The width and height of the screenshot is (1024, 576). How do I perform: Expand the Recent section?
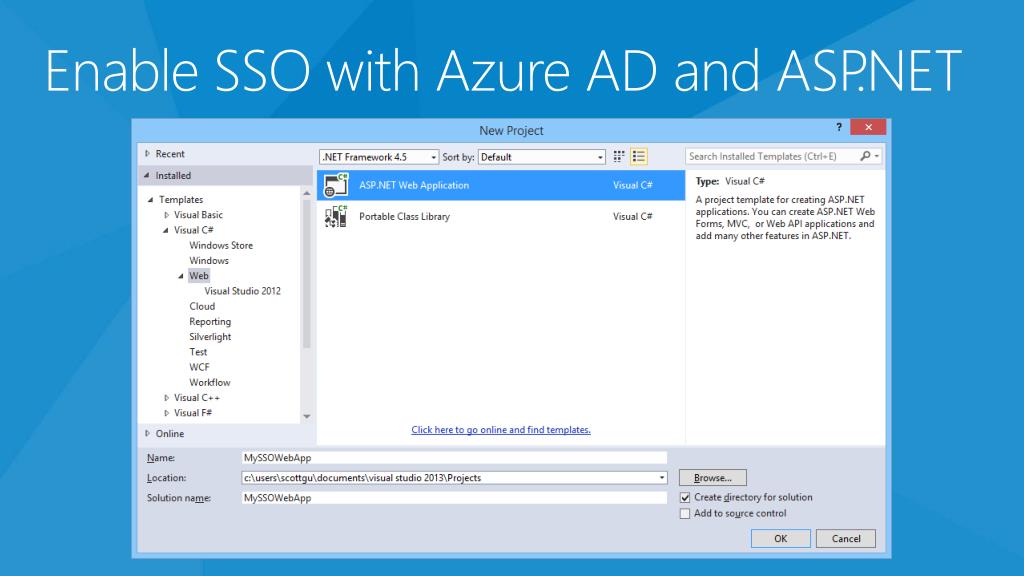[x=148, y=153]
